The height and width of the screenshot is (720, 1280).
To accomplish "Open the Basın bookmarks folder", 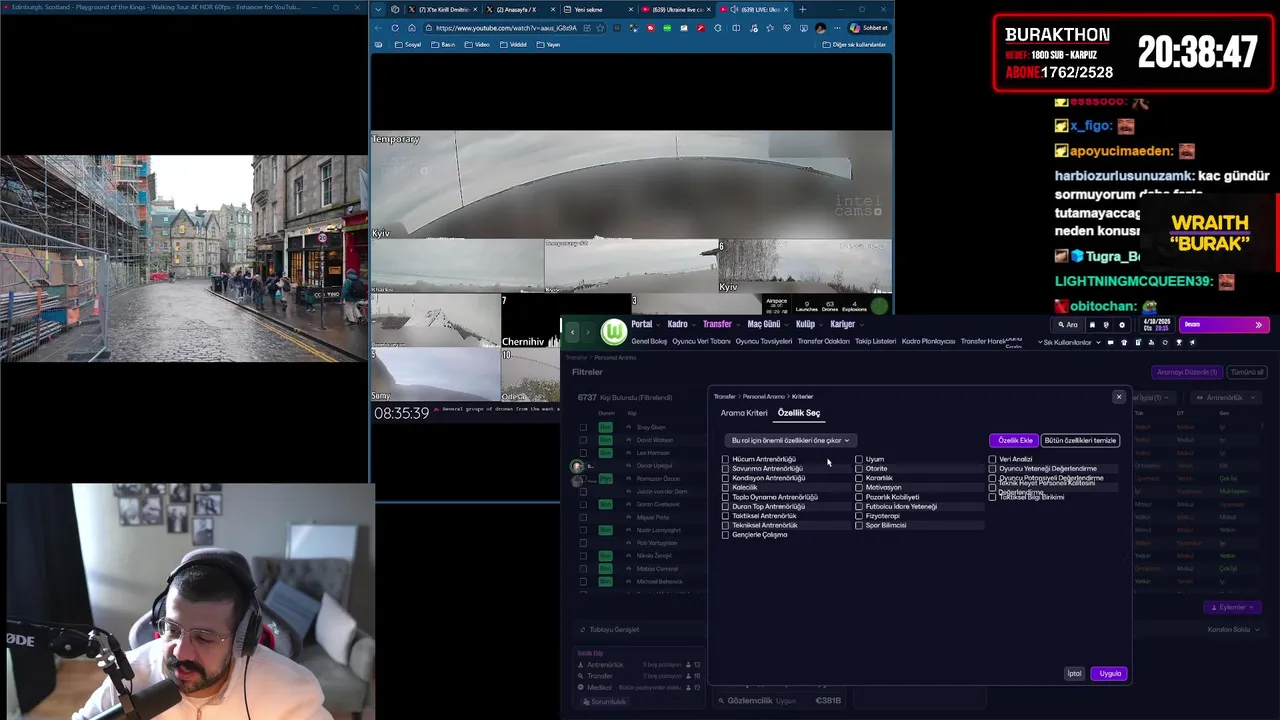I will [443, 44].
